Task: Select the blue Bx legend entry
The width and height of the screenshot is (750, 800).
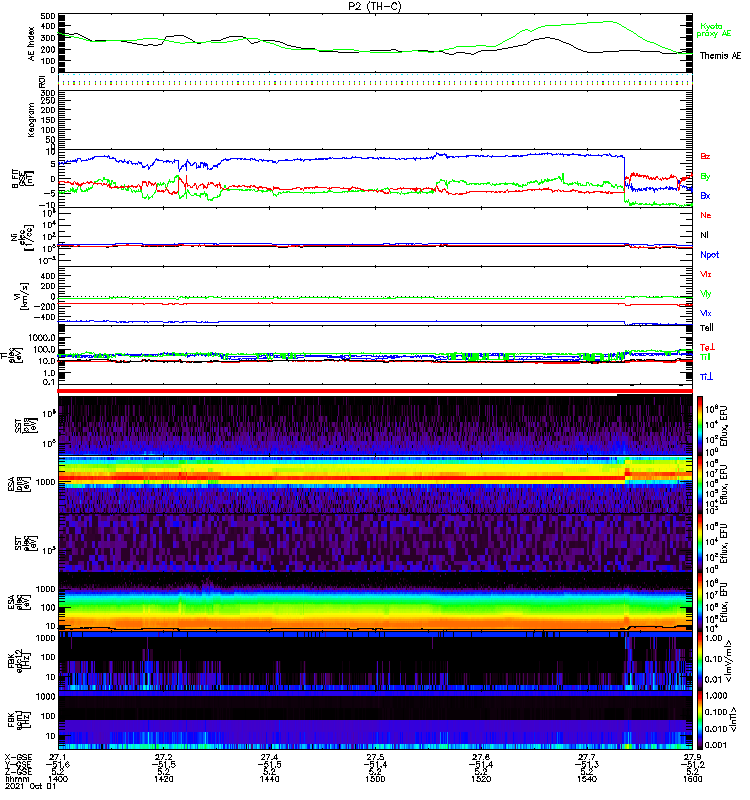Action: click(x=705, y=195)
